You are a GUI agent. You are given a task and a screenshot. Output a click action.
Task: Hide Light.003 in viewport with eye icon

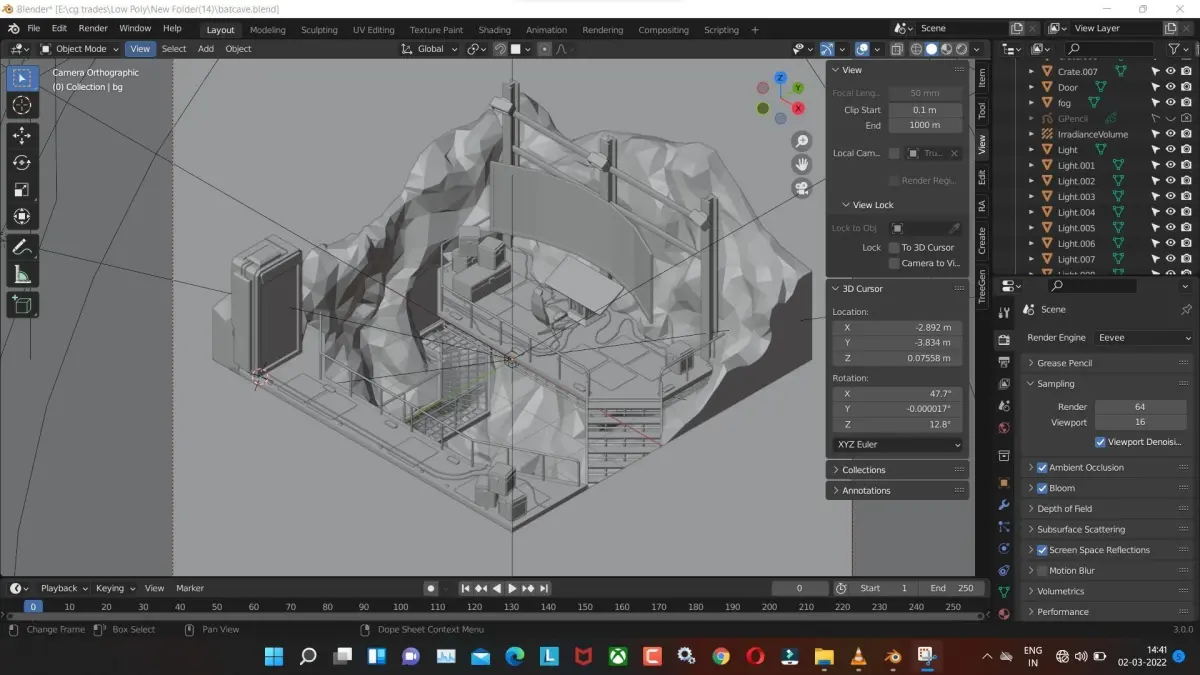[x=1171, y=197]
